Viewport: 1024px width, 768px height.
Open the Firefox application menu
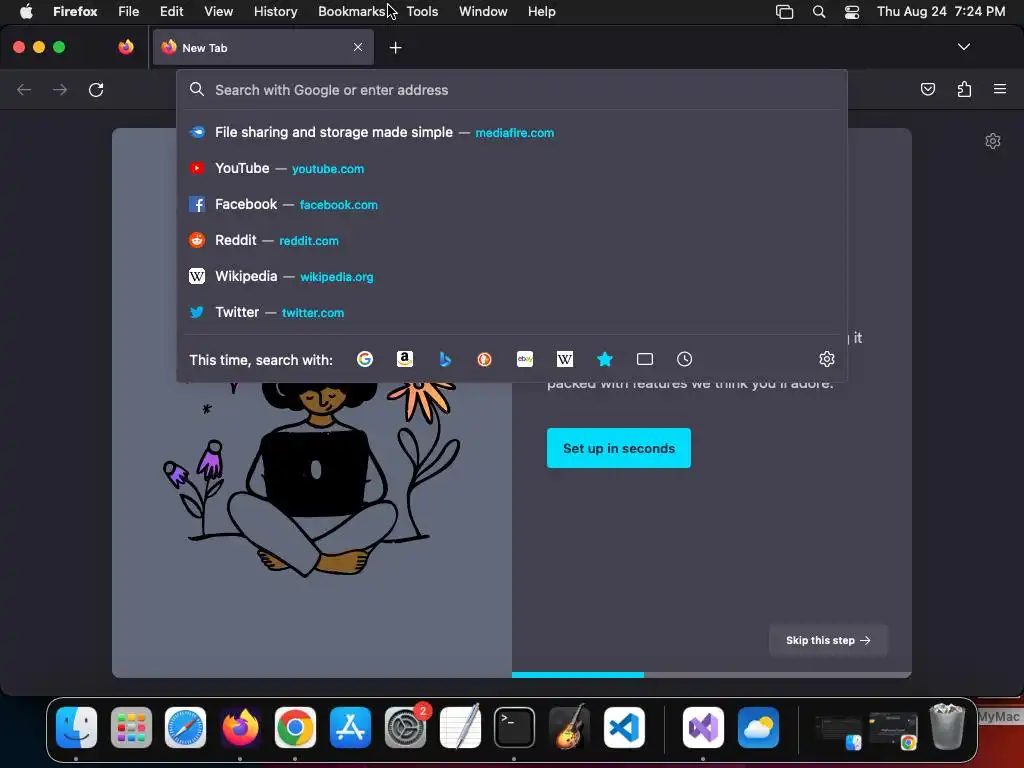coord(75,11)
